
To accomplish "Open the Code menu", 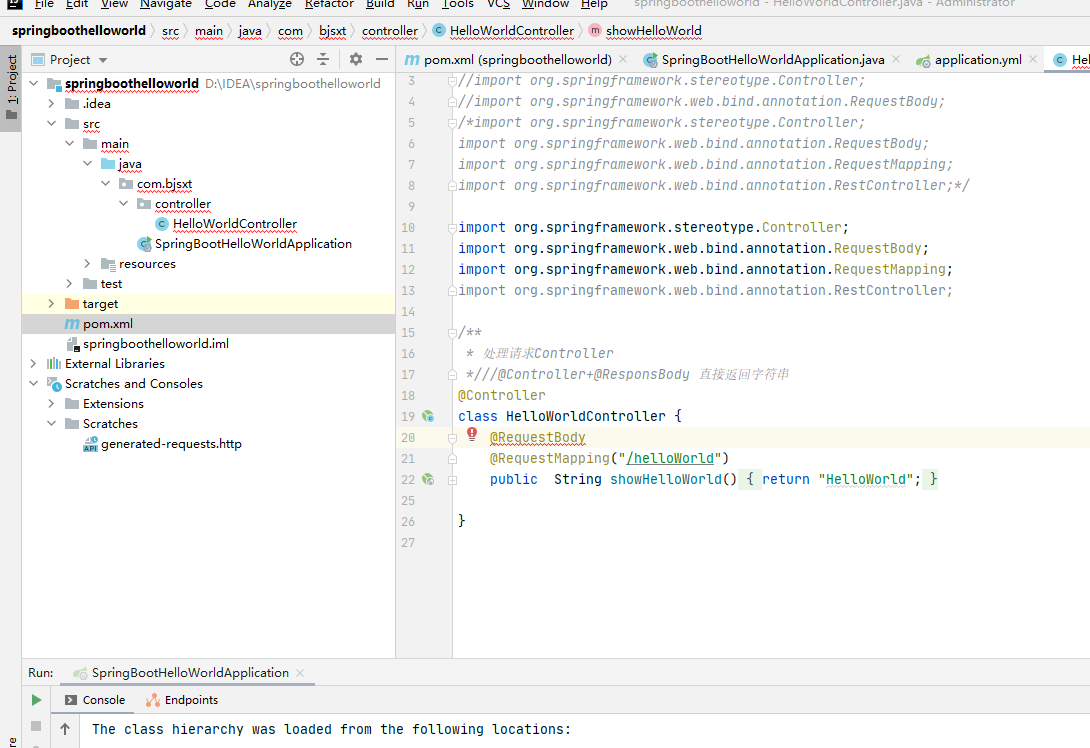I will [x=220, y=4].
